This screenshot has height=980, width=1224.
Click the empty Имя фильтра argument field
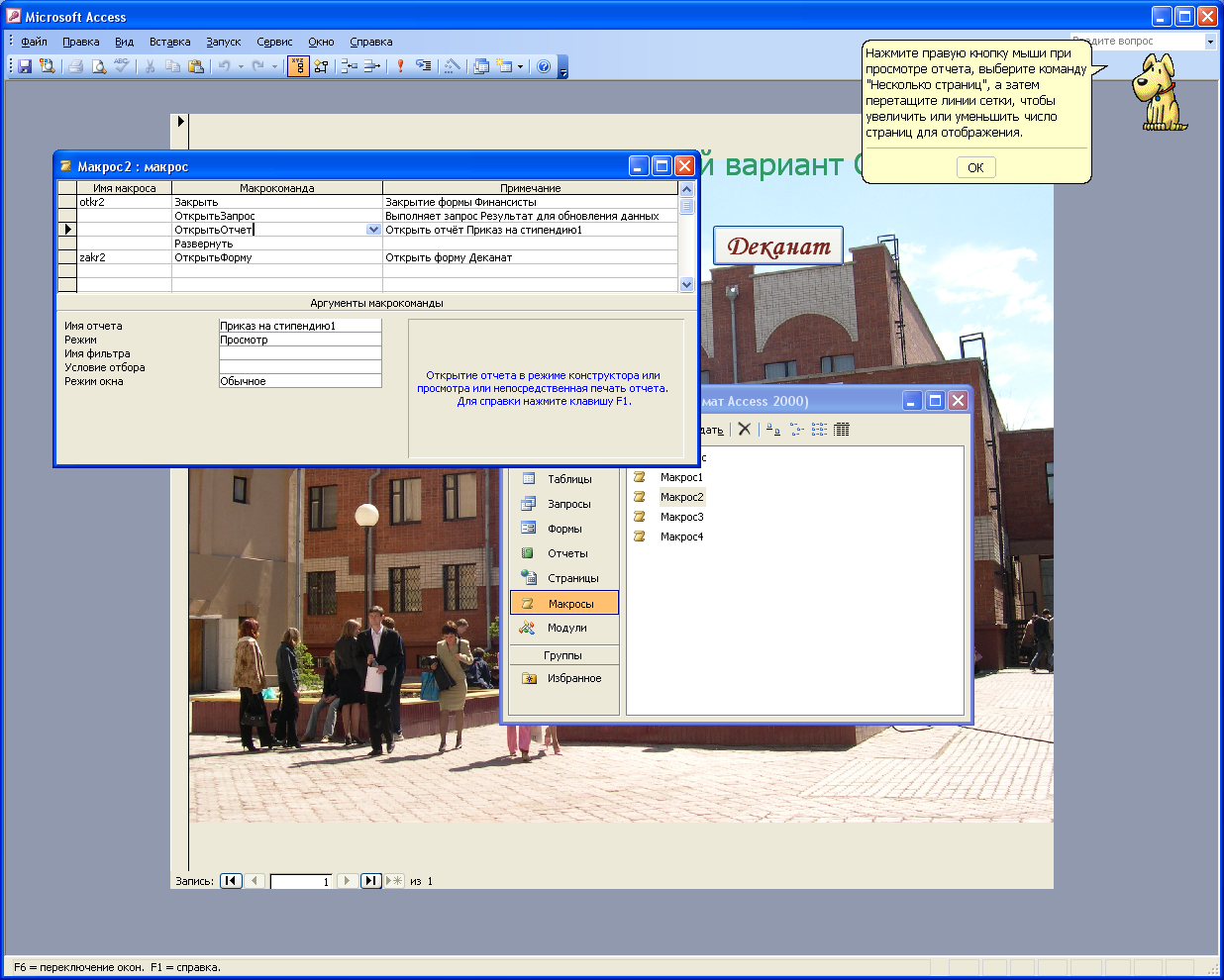coord(300,353)
